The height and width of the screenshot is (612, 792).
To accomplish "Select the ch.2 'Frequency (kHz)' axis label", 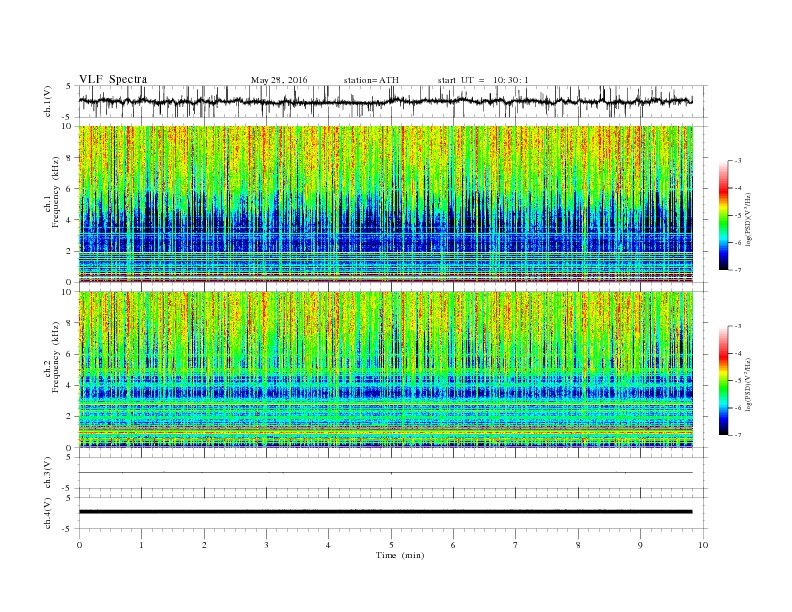I will (x=55, y=356).
